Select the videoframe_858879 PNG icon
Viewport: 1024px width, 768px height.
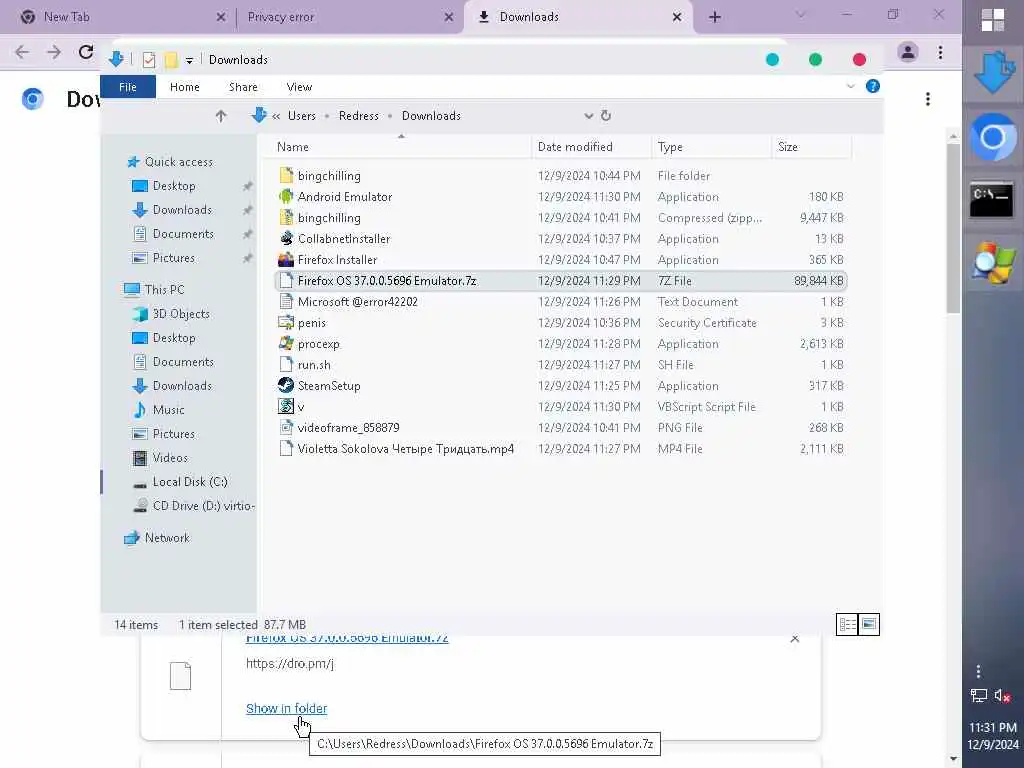click(x=286, y=428)
